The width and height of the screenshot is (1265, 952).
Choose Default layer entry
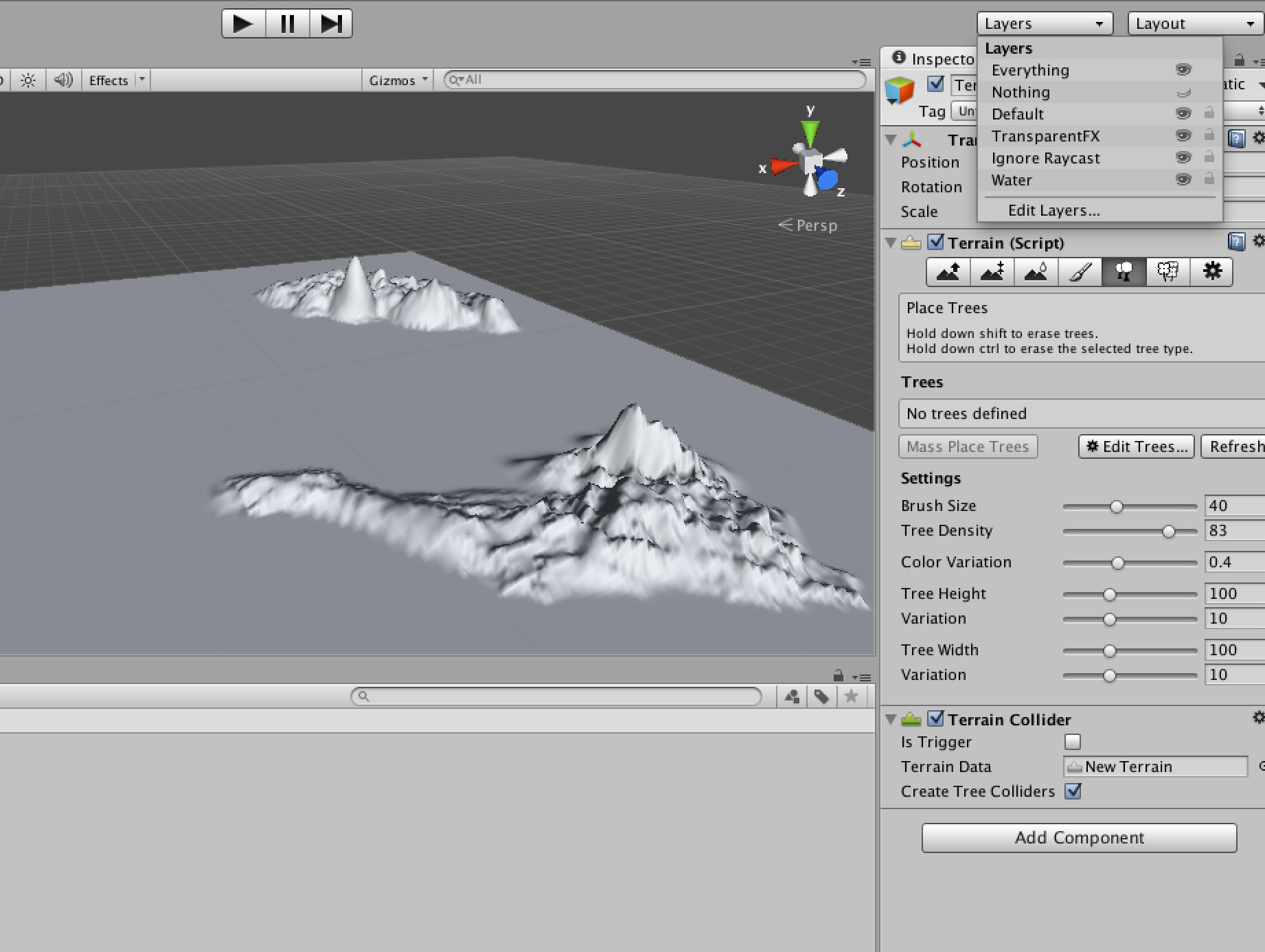[x=1099, y=114]
